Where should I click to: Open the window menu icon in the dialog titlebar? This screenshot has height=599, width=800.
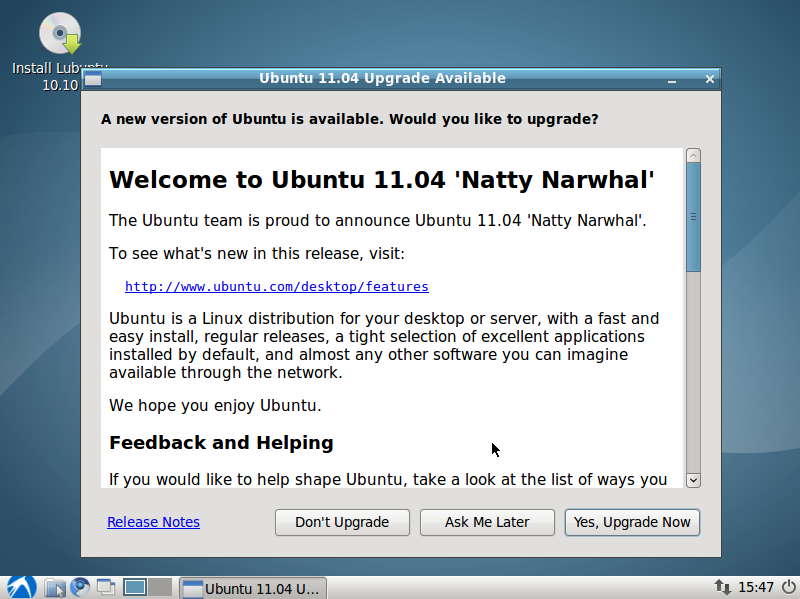tap(93, 79)
